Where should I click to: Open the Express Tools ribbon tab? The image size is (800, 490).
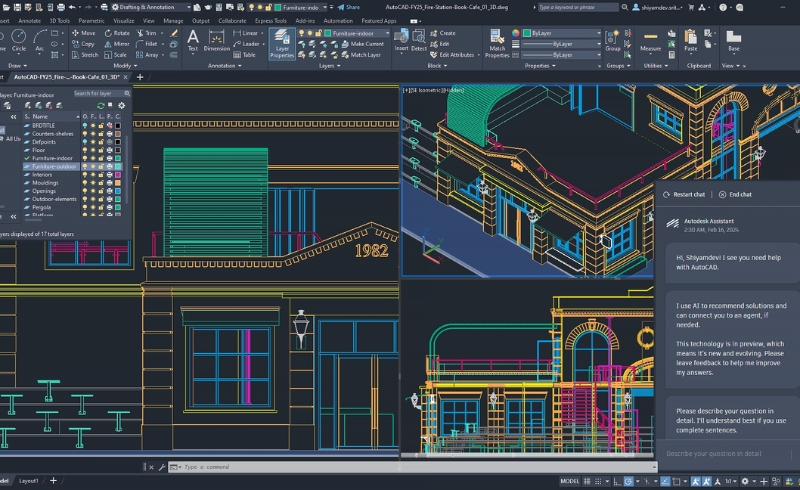coord(270,21)
